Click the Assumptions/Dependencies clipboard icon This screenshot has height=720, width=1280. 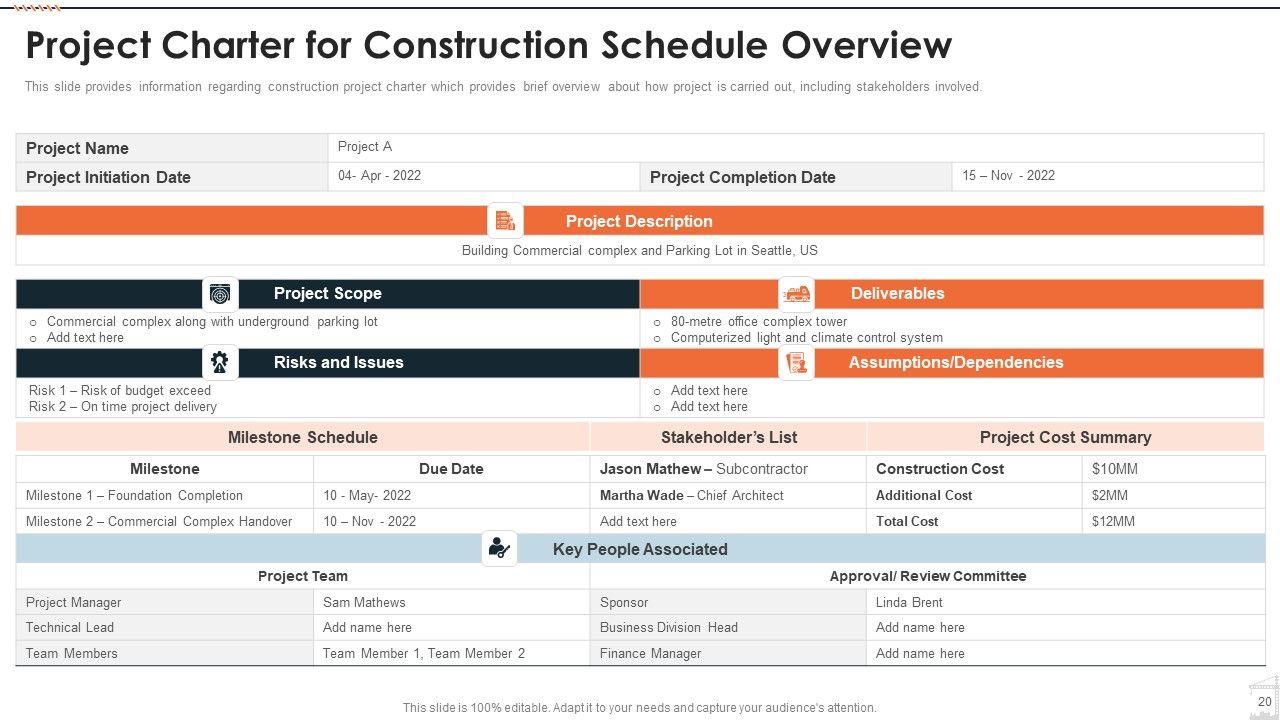797,363
